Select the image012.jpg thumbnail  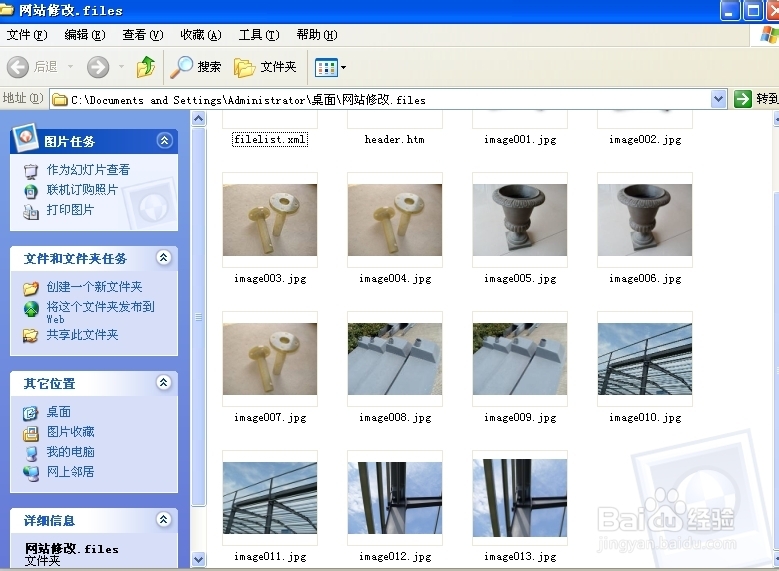(x=395, y=498)
